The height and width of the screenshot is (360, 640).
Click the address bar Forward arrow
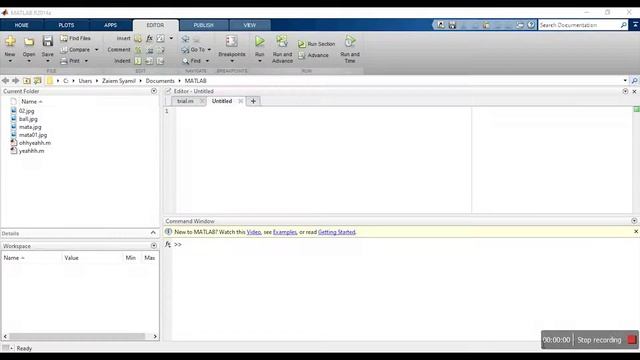tap(16, 80)
